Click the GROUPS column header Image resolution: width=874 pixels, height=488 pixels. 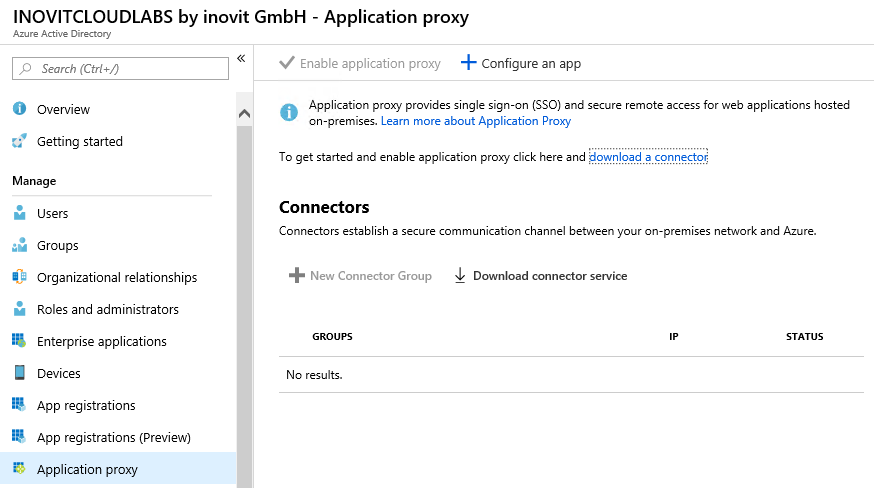[332, 336]
